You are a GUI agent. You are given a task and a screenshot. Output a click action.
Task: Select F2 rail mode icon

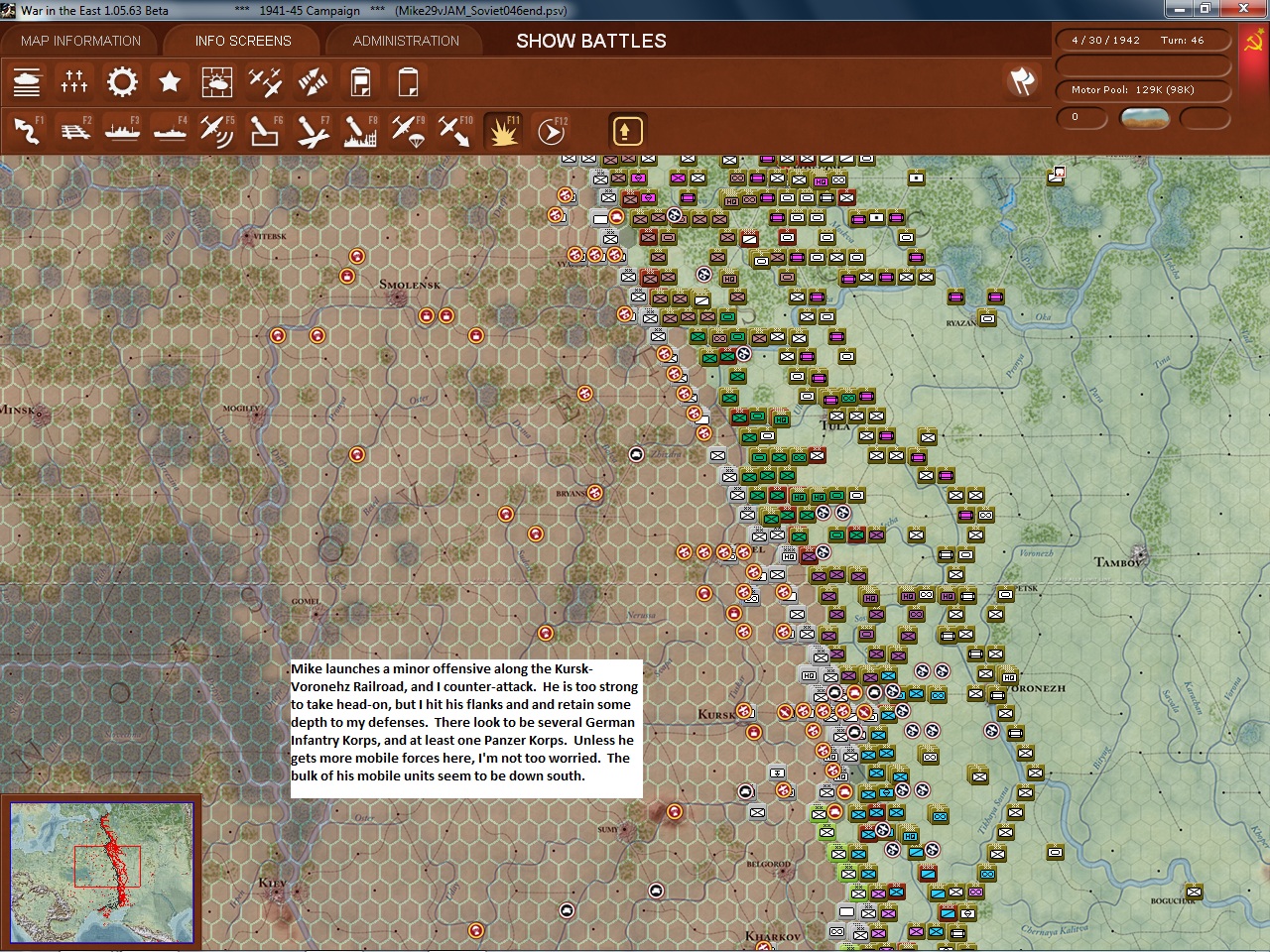[x=74, y=131]
